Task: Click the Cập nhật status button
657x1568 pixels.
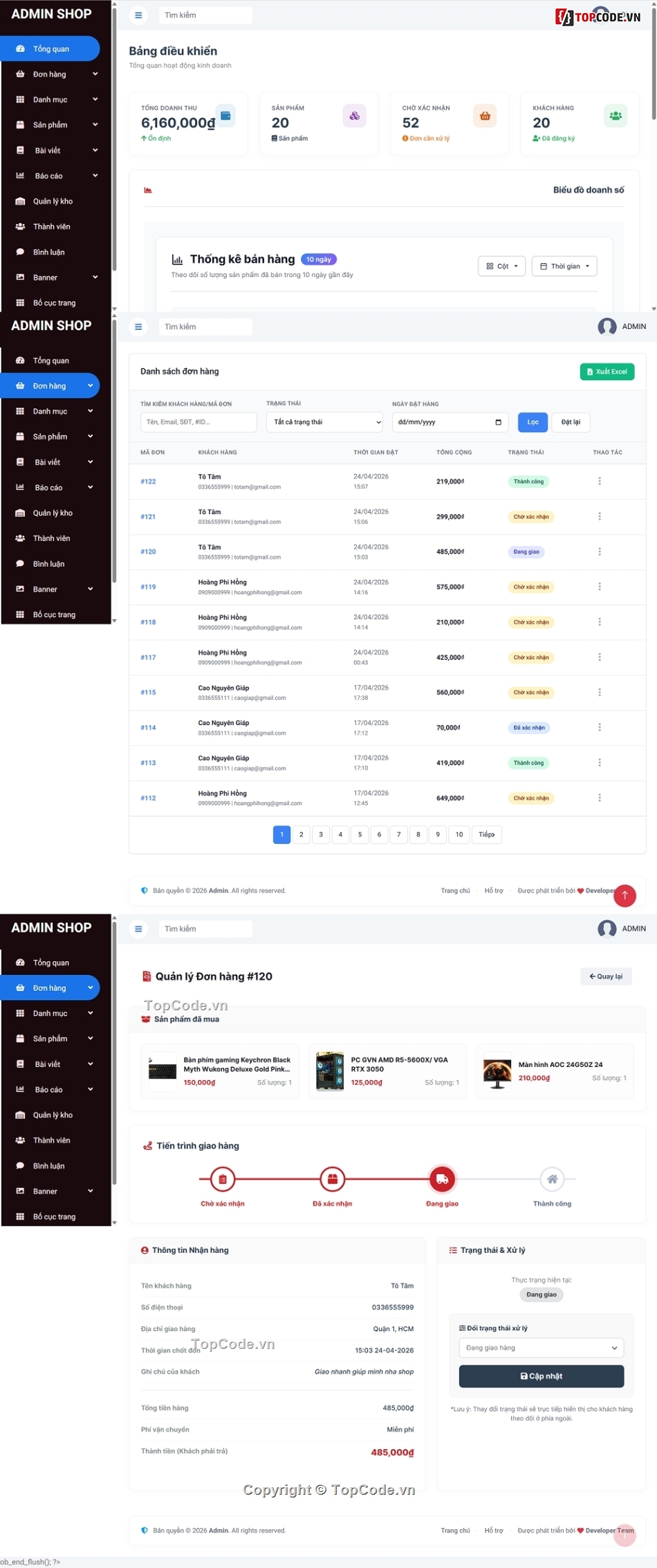Action: 542,1376
